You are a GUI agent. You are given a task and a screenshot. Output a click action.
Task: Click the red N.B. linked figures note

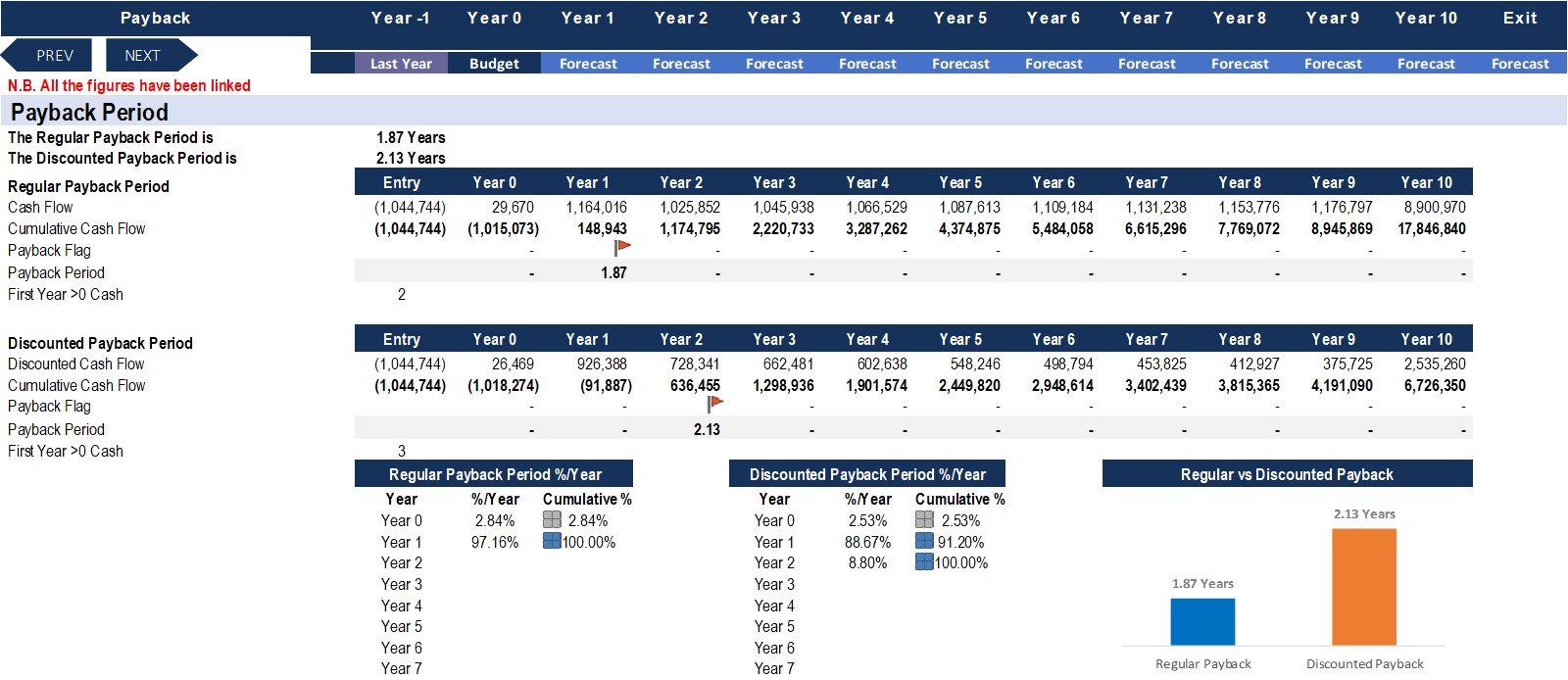tap(128, 85)
